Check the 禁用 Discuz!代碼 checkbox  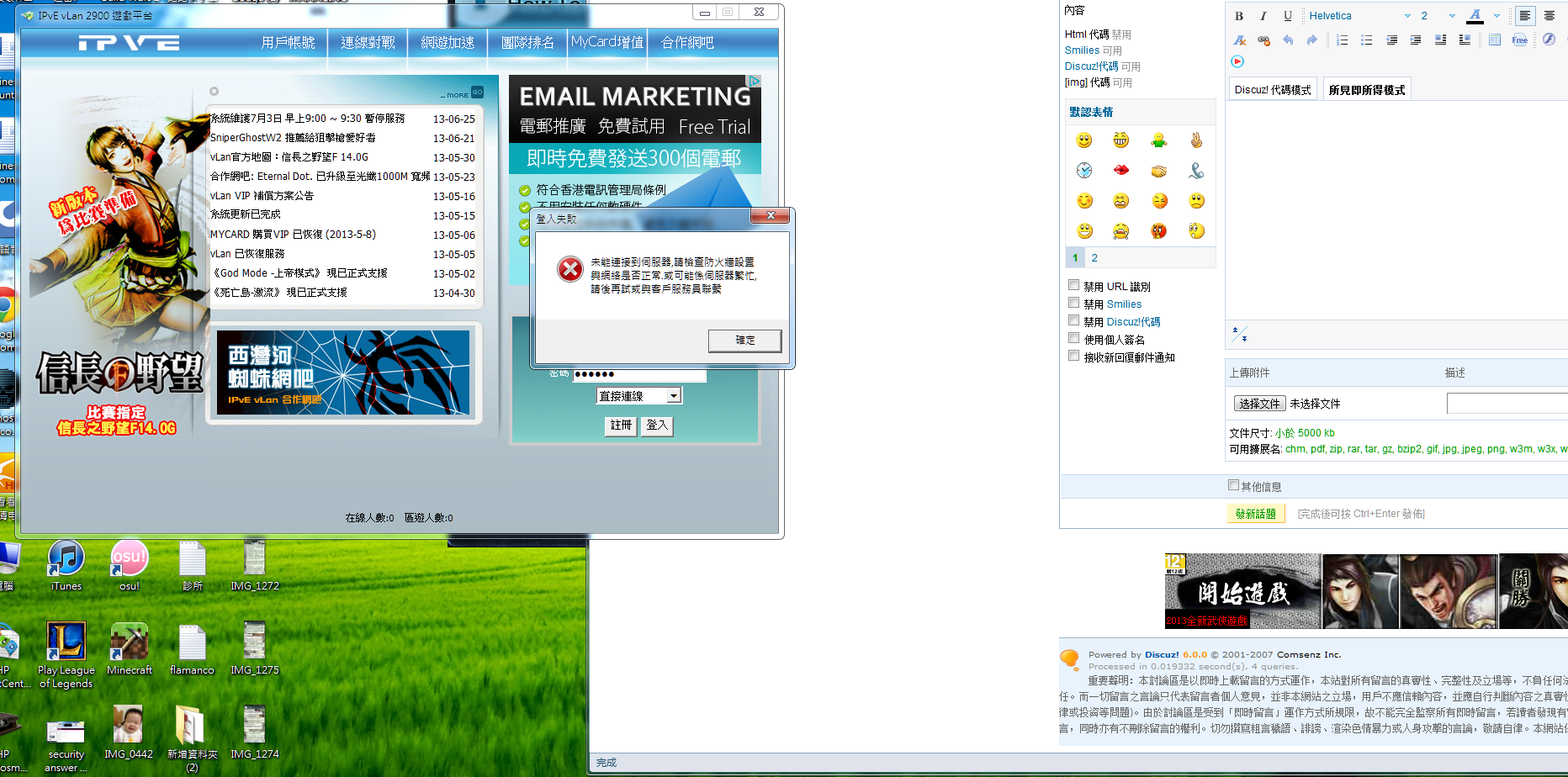point(1073,320)
